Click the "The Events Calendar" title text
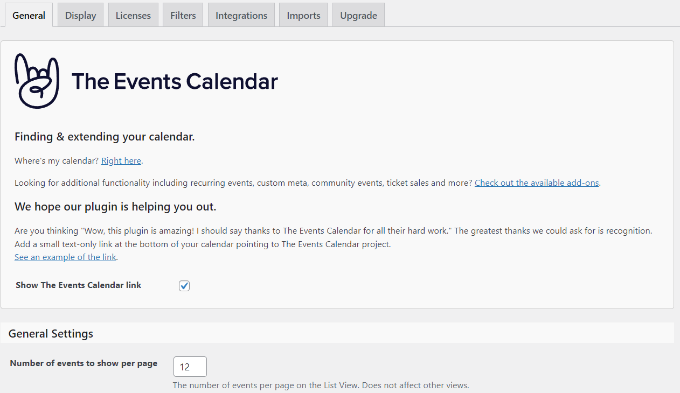The width and height of the screenshot is (680, 393). (x=175, y=82)
